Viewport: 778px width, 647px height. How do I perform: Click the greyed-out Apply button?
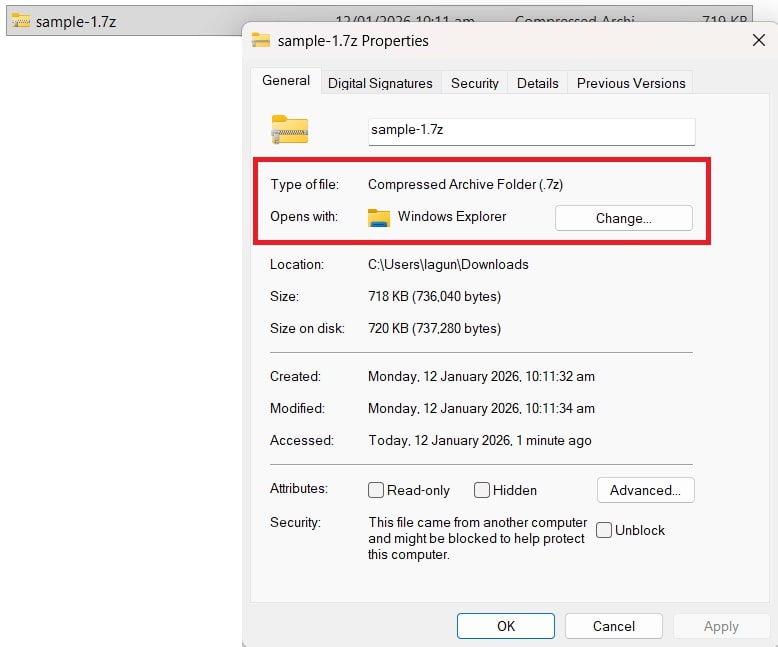tap(721, 626)
